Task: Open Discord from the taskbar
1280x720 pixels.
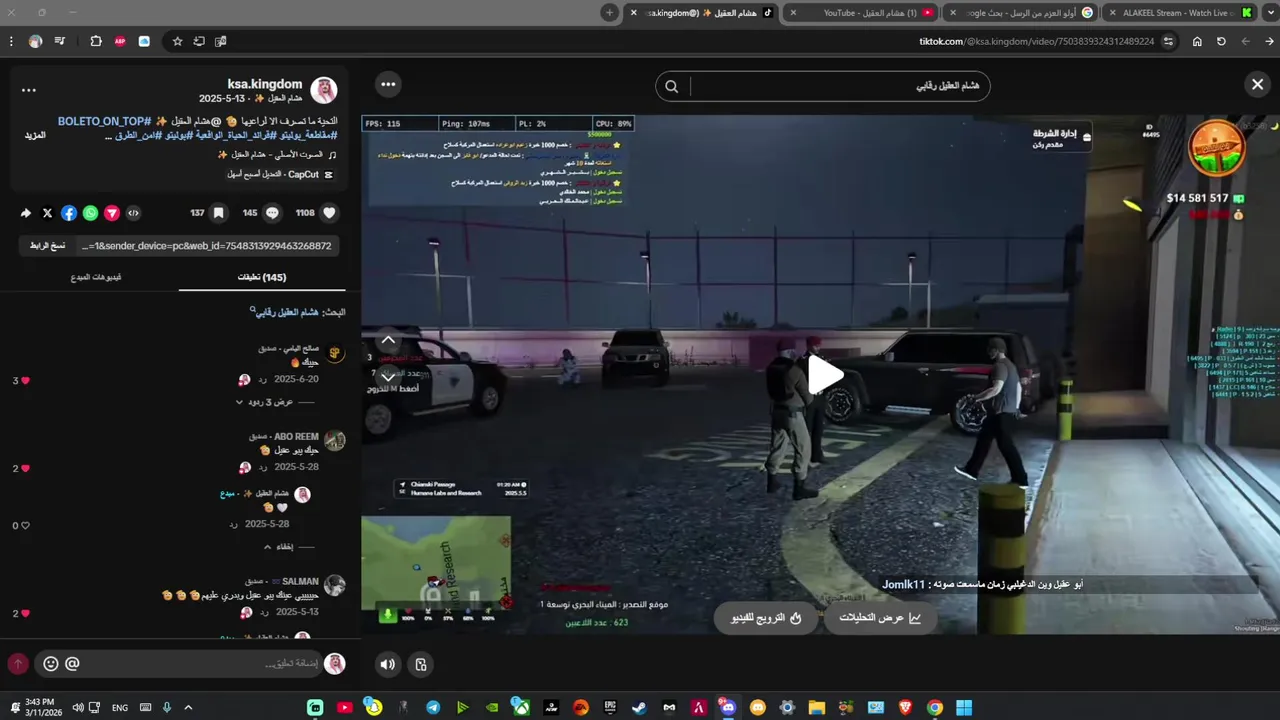Action: pos(728,708)
